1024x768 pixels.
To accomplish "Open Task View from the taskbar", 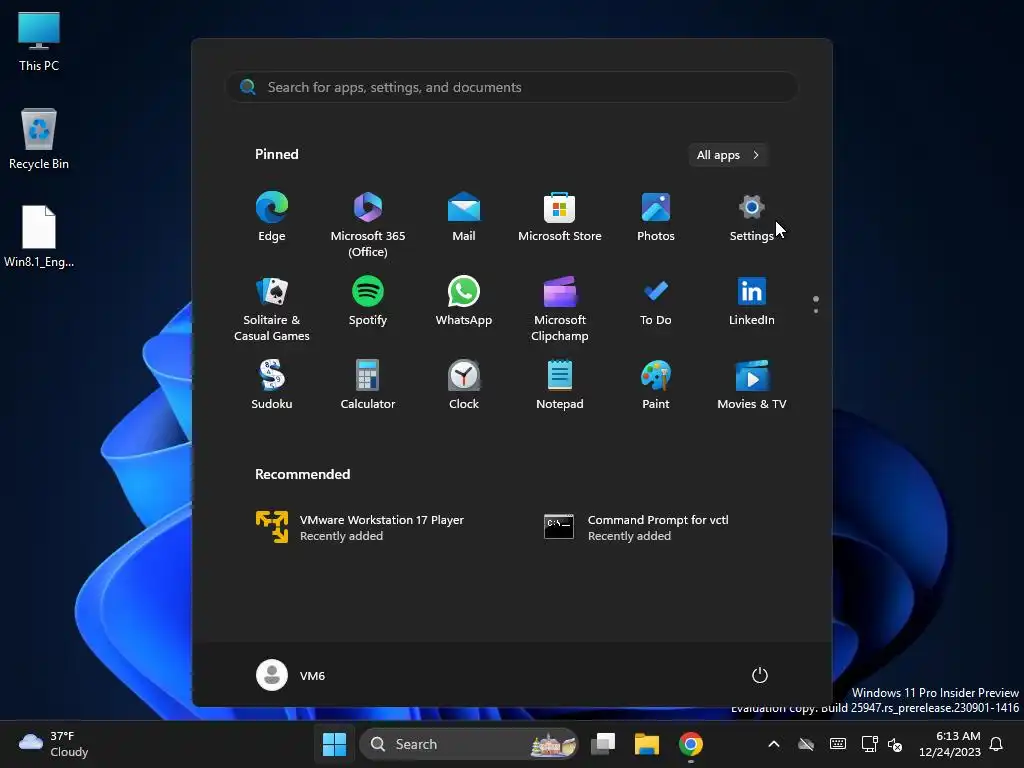I will [x=603, y=744].
